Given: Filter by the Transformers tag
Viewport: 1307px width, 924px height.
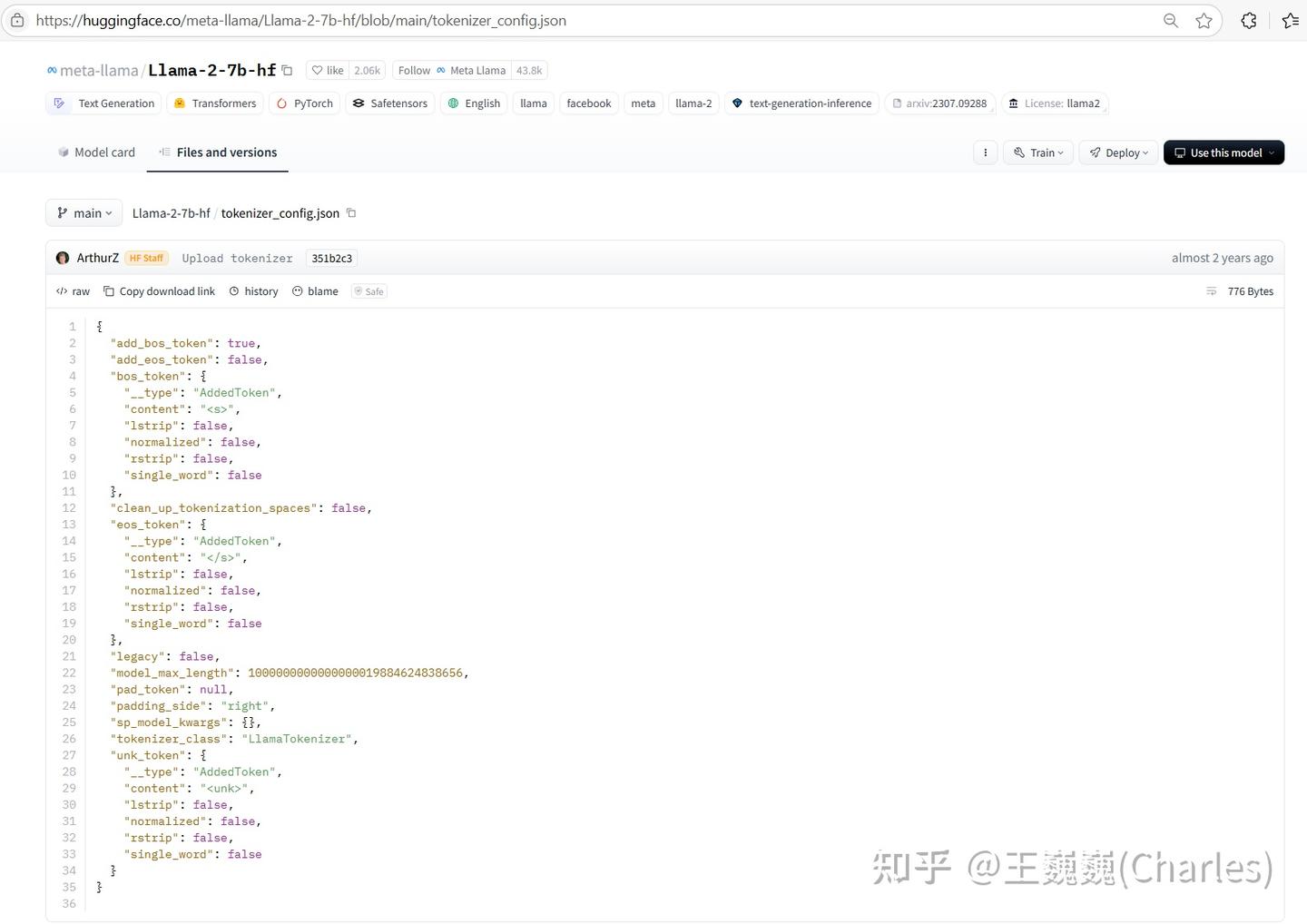Looking at the screenshot, I should coord(215,103).
